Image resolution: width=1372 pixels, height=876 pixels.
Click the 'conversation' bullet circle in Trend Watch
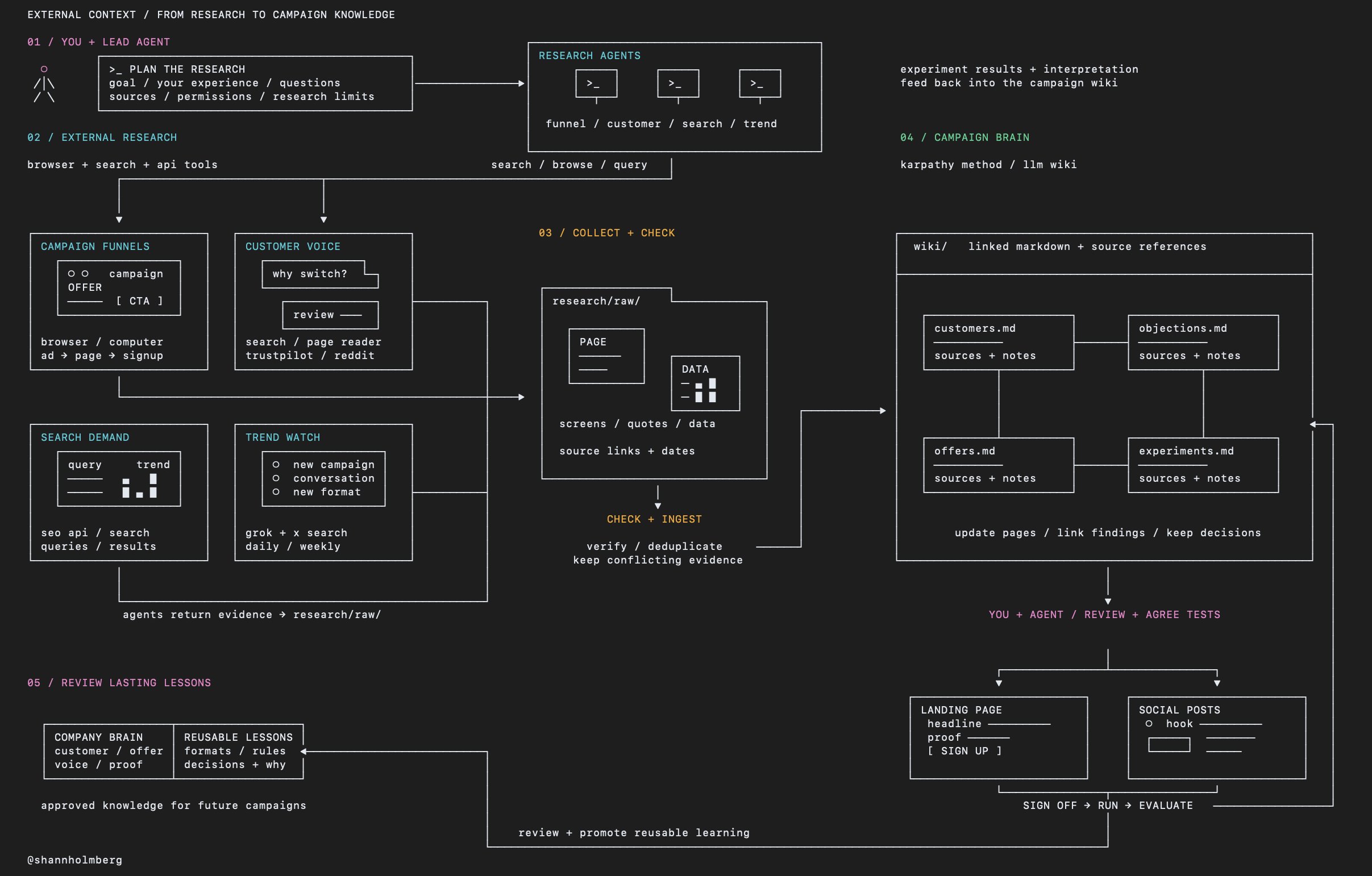(x=276, y=478)
